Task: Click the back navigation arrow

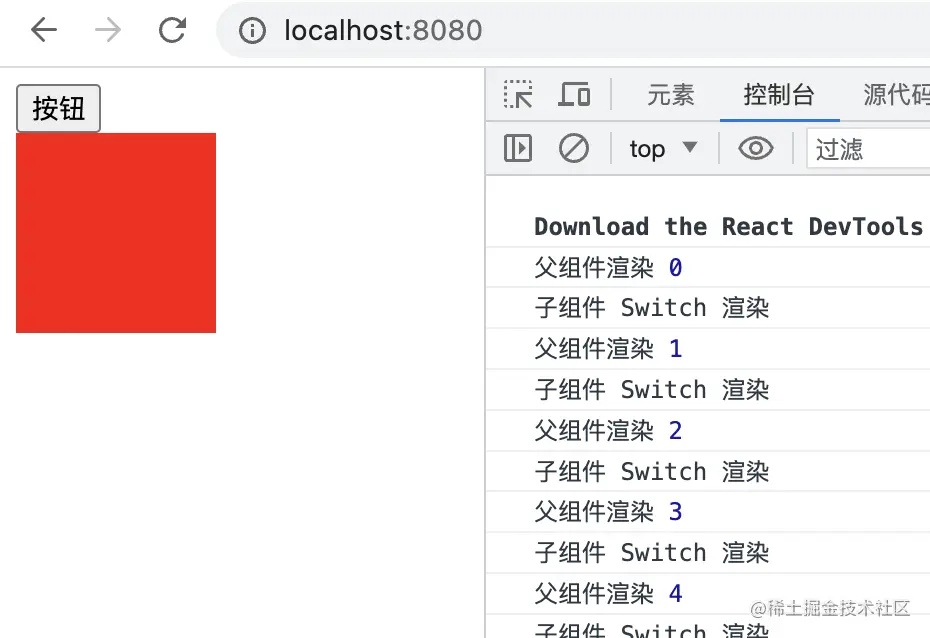Action: point(43,30)
